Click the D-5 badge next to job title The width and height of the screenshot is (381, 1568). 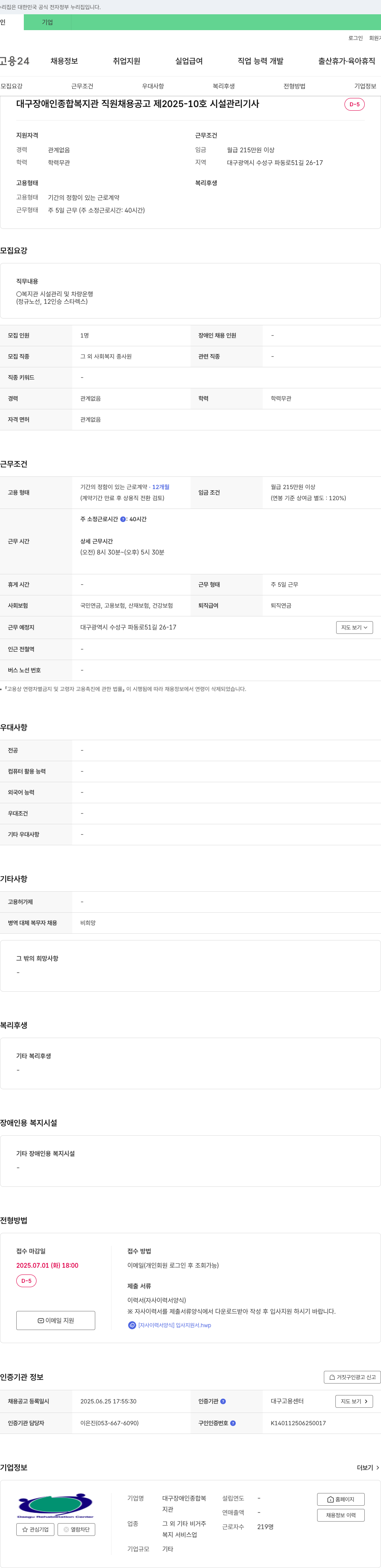(x=354, y=104)
